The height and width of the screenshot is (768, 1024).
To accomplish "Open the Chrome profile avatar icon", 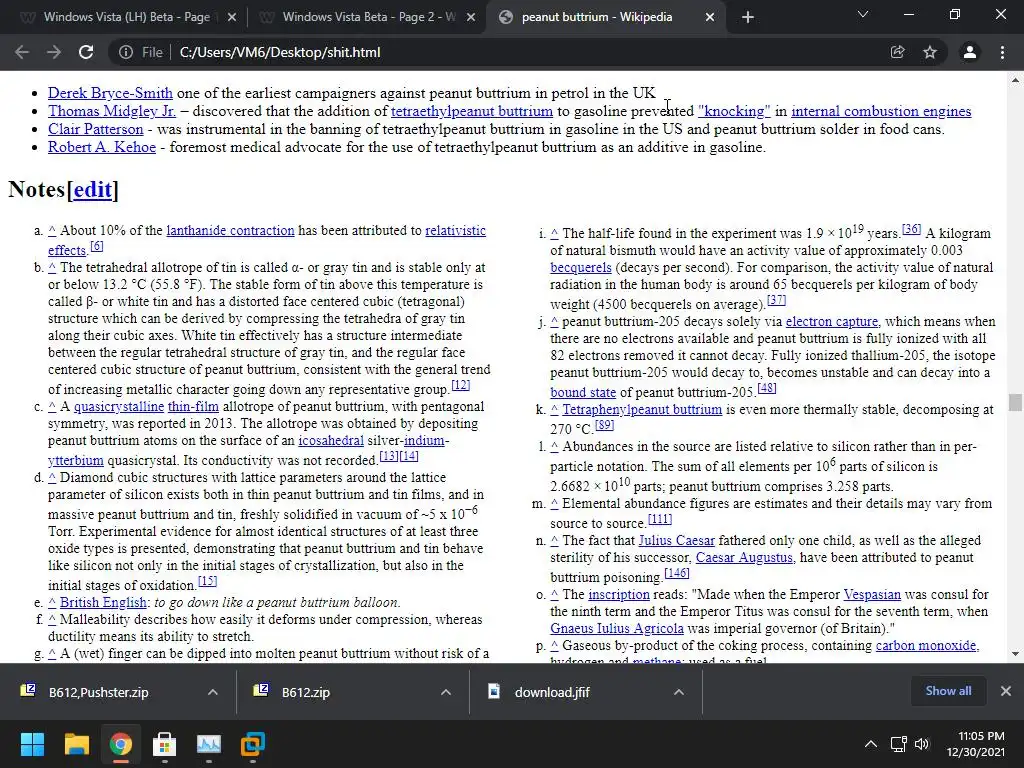I will click(x=970, y=52).
